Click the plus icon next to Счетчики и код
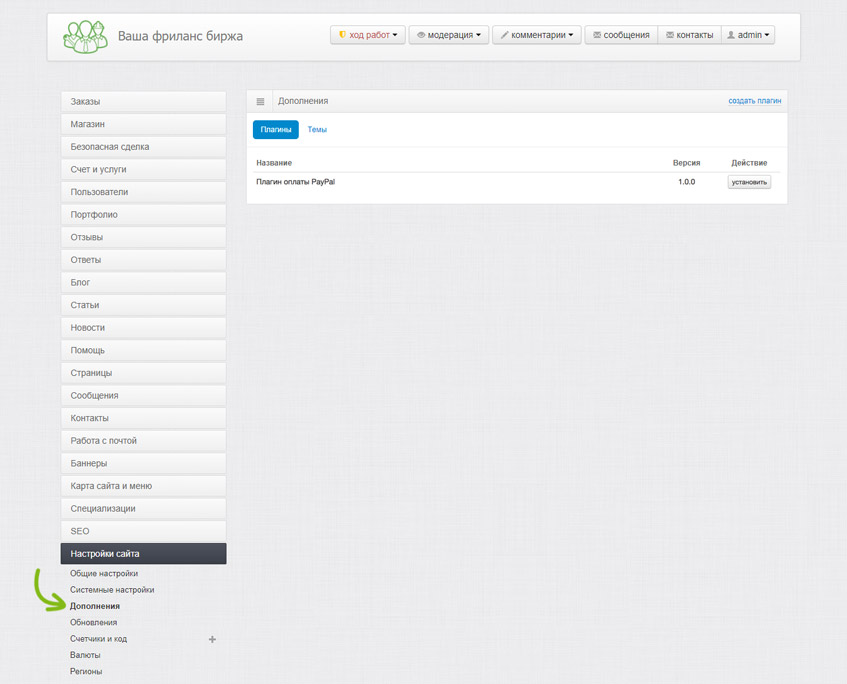Screen dimensions: 847x684 [212, 639]
